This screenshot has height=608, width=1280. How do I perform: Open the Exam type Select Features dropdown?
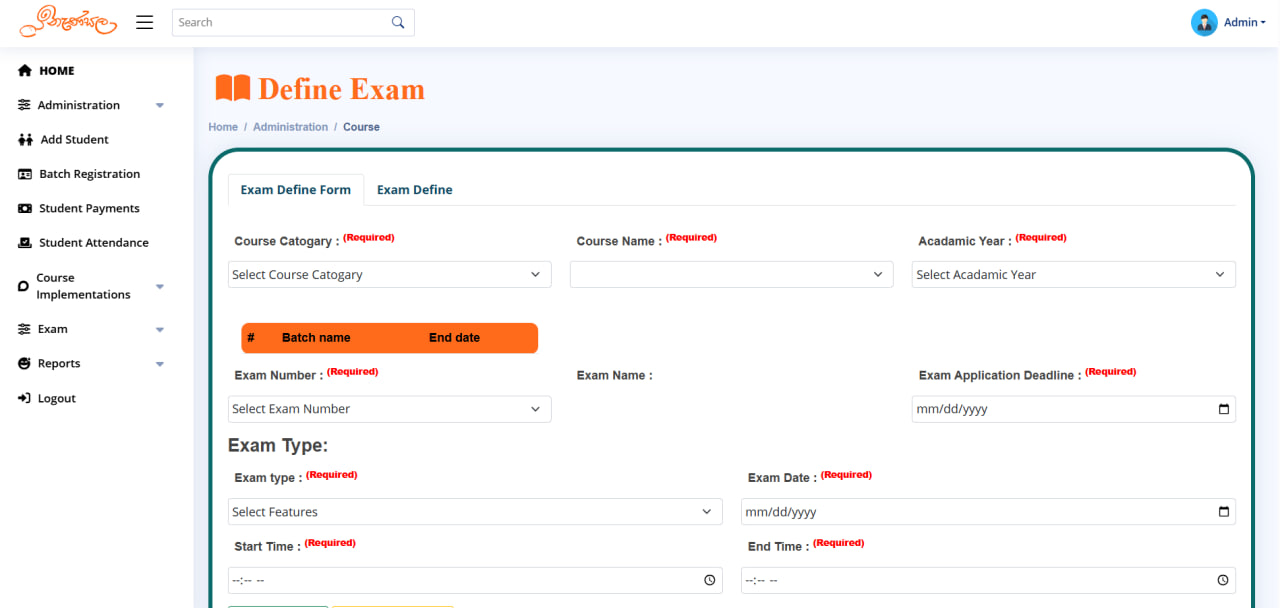point(474,512)
